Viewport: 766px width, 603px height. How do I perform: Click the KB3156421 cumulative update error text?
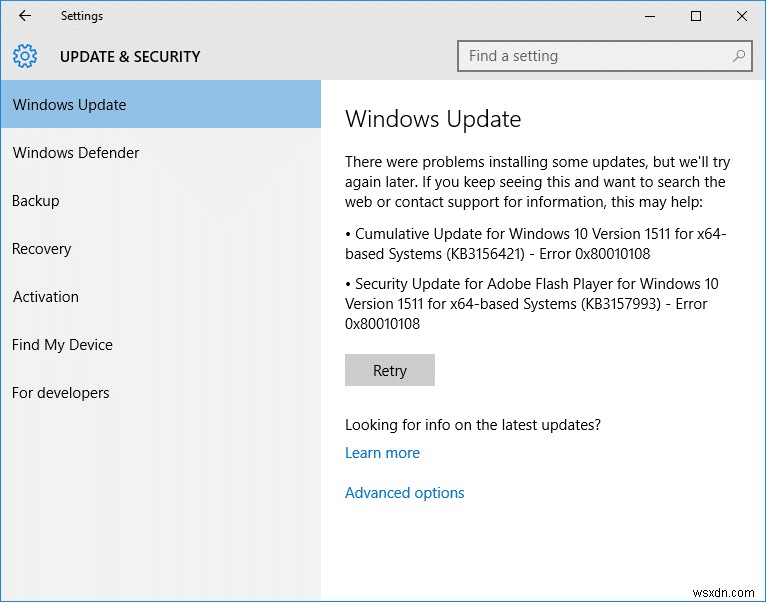click(x=536, y=244)
